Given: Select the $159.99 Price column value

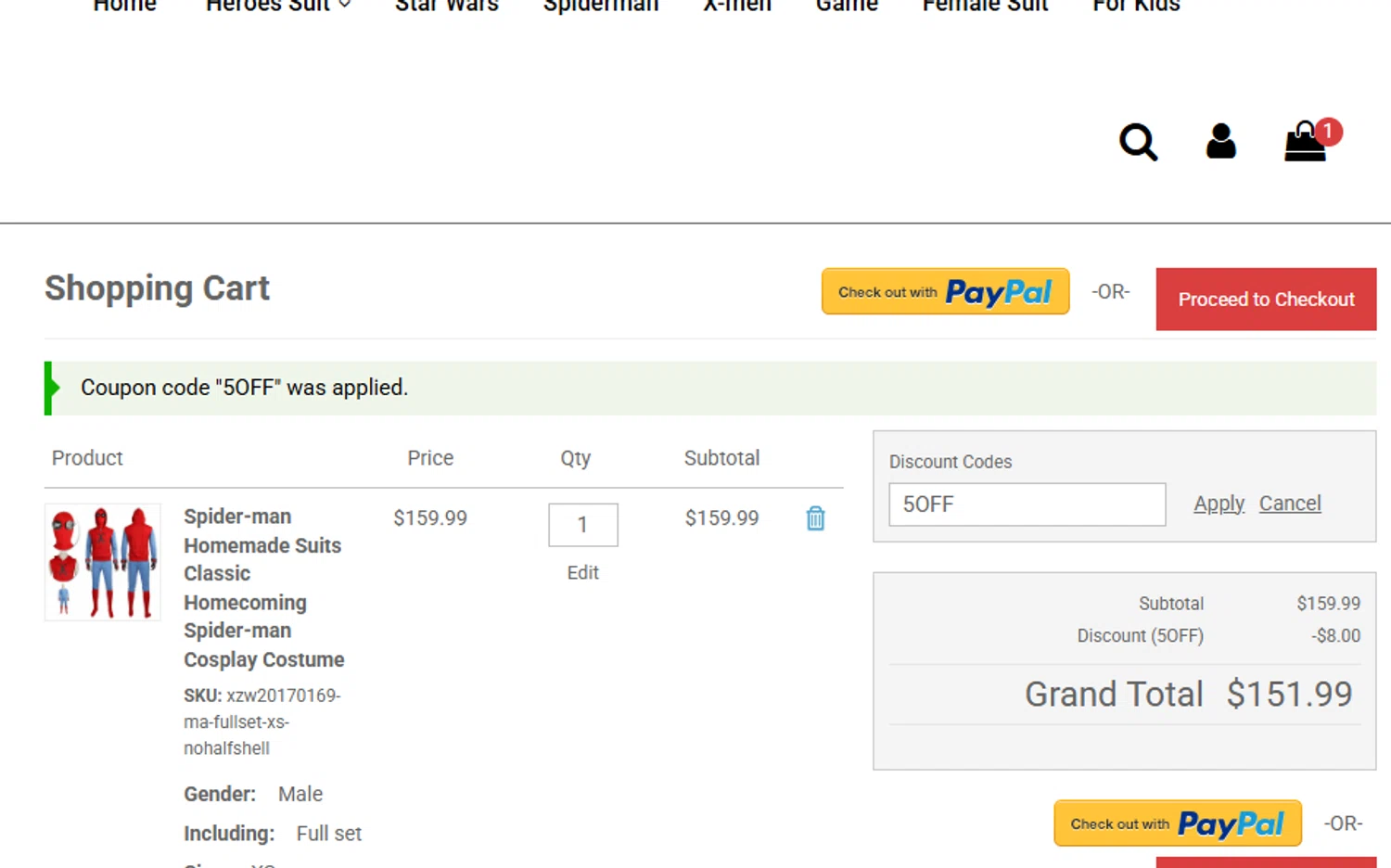Looking at the screenshot, I should point(430,518).
